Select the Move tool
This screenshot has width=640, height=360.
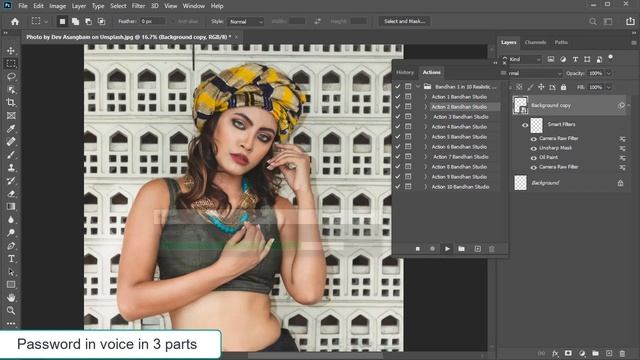(11, 51)
